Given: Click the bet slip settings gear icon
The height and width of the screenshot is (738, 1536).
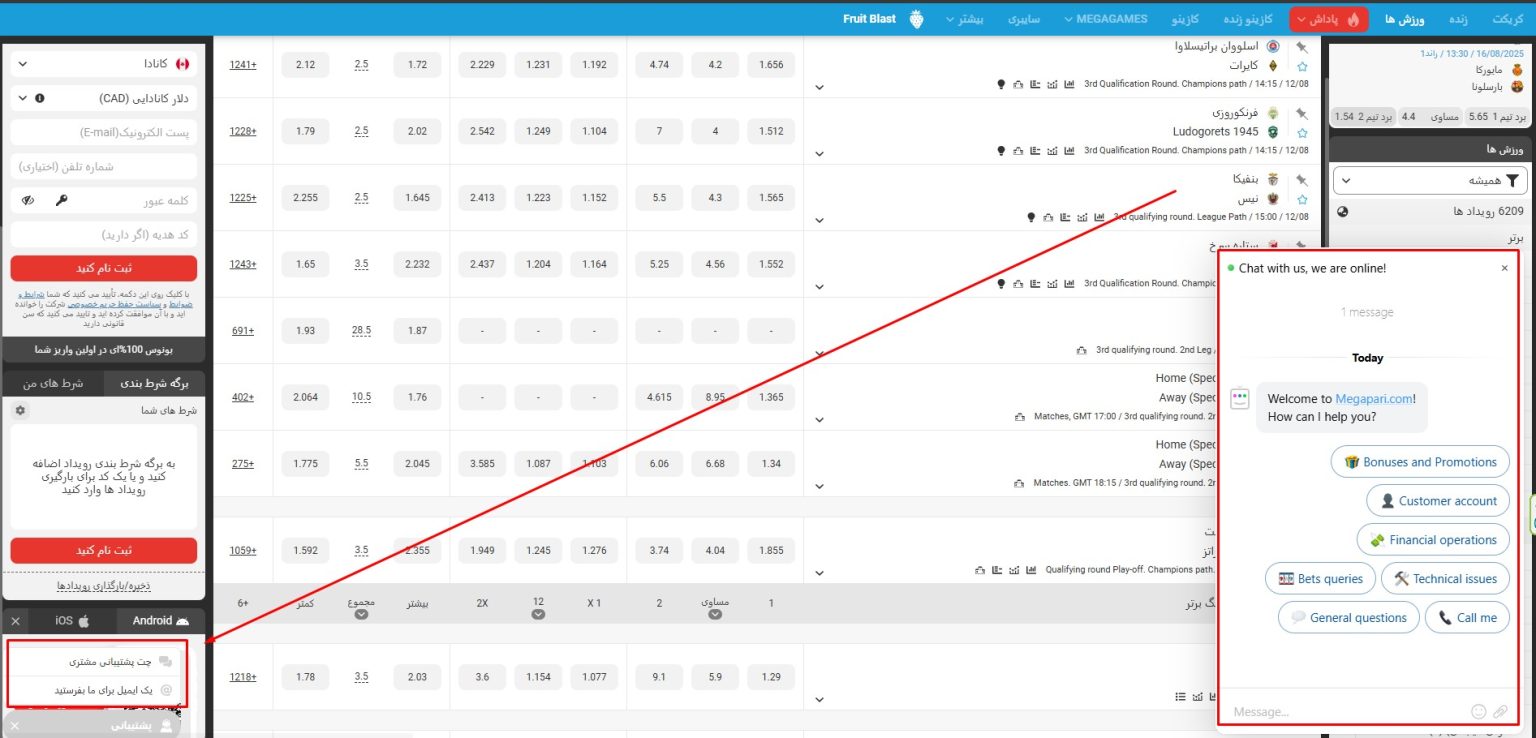Looking at the screenshot, I should click(21, 411).
